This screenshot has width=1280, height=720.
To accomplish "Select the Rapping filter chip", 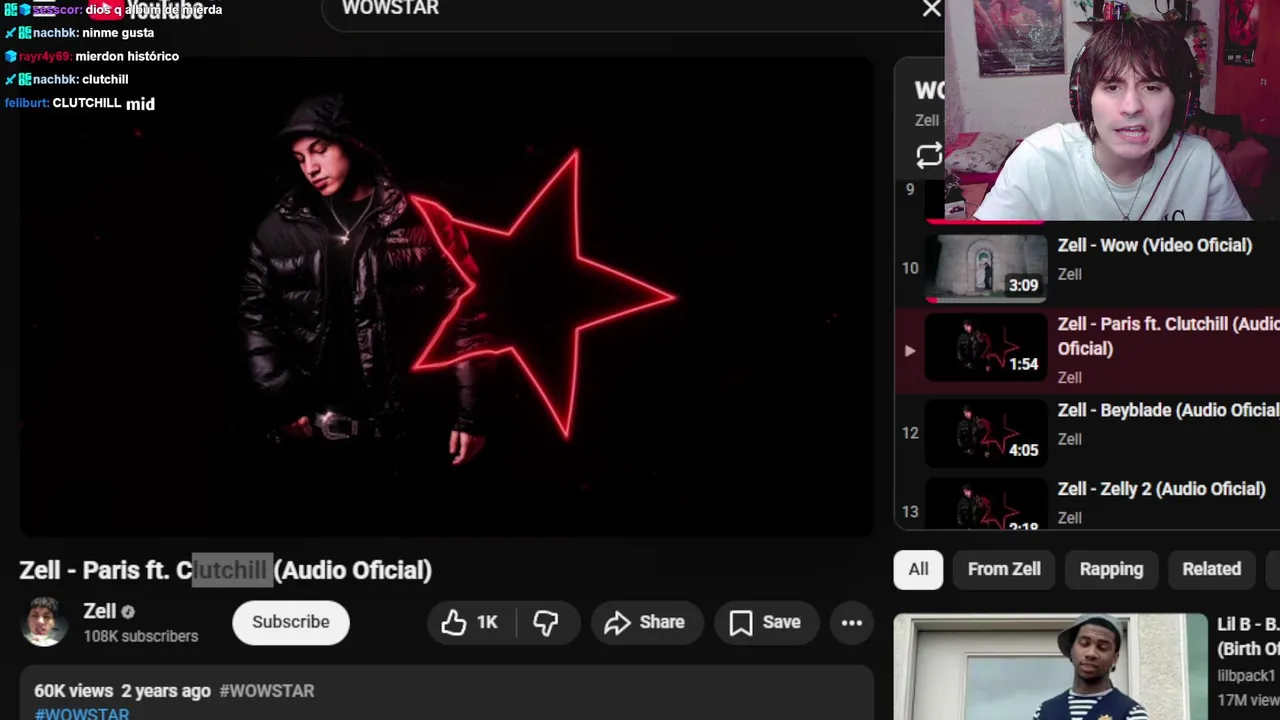I will (x=1111, y=569).
